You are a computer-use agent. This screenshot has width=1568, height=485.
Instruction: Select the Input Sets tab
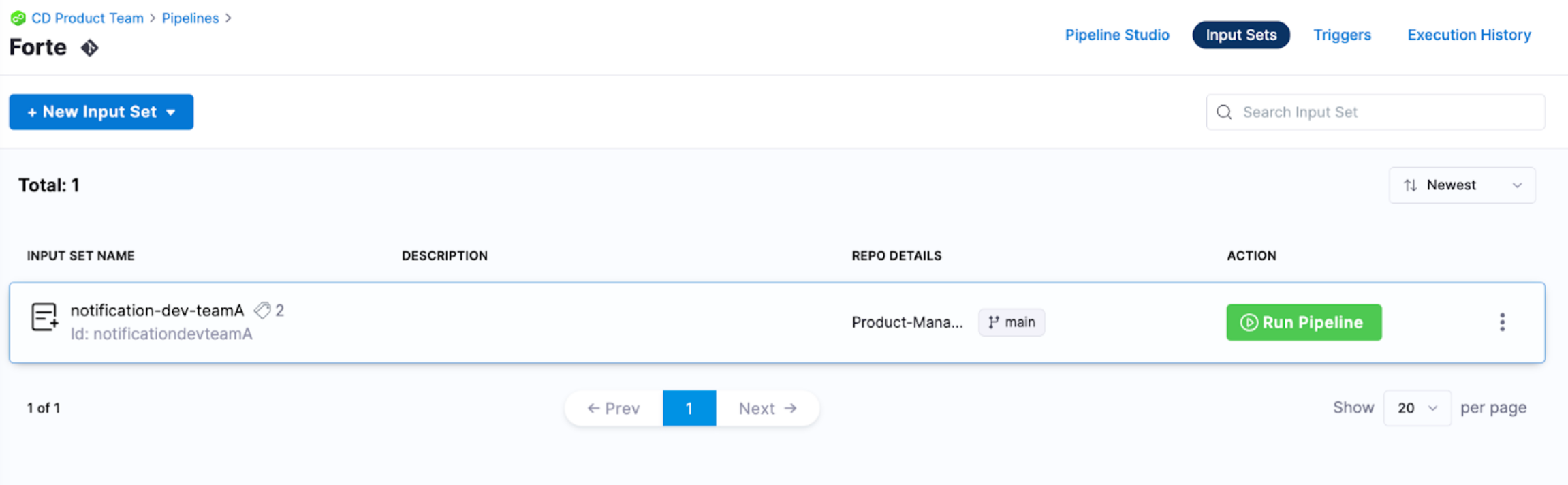tap(1240, 35)
